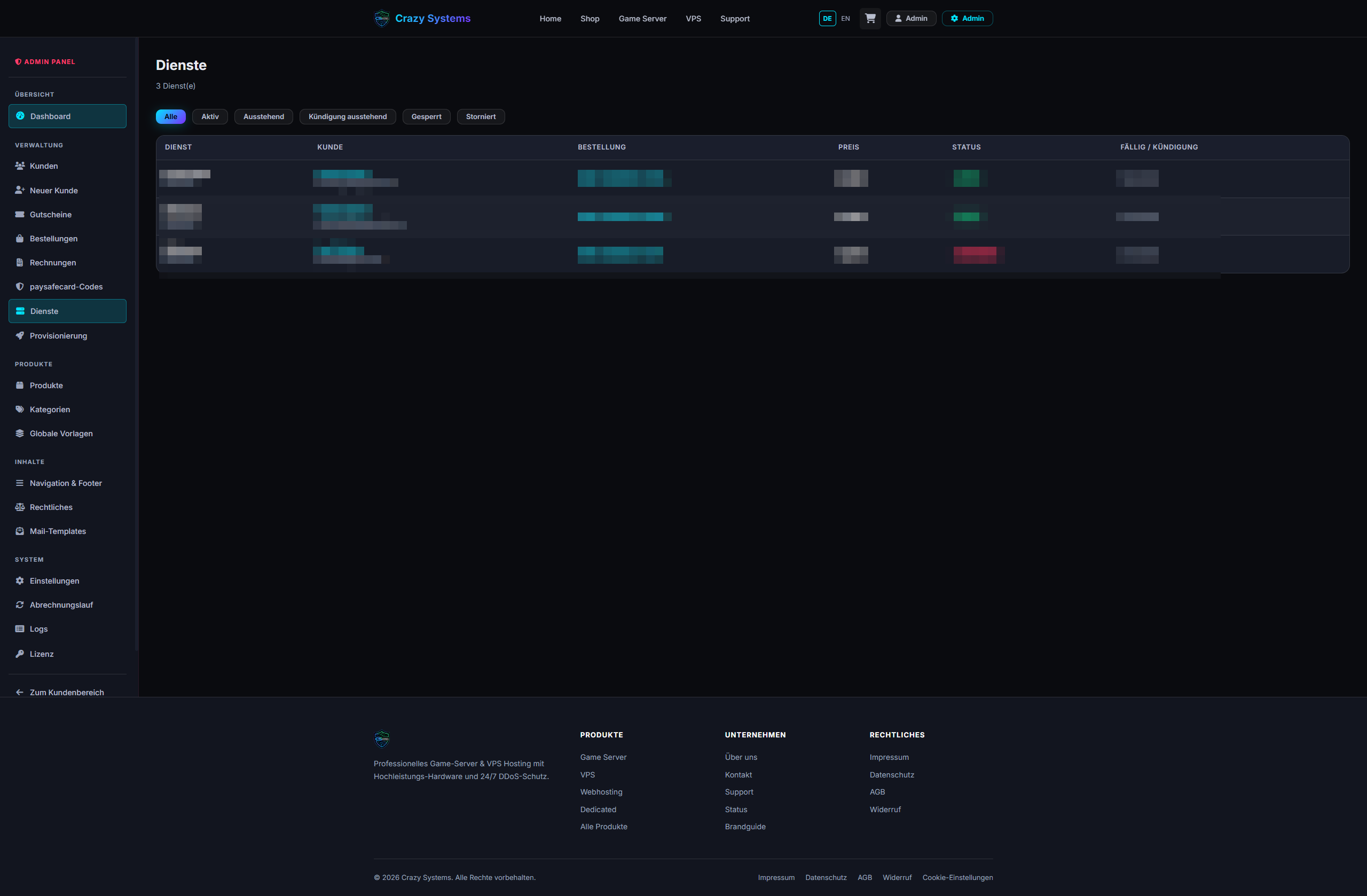Click the footer shield logo
This screenshot has height=896, width=1367.
pos(382,738)
